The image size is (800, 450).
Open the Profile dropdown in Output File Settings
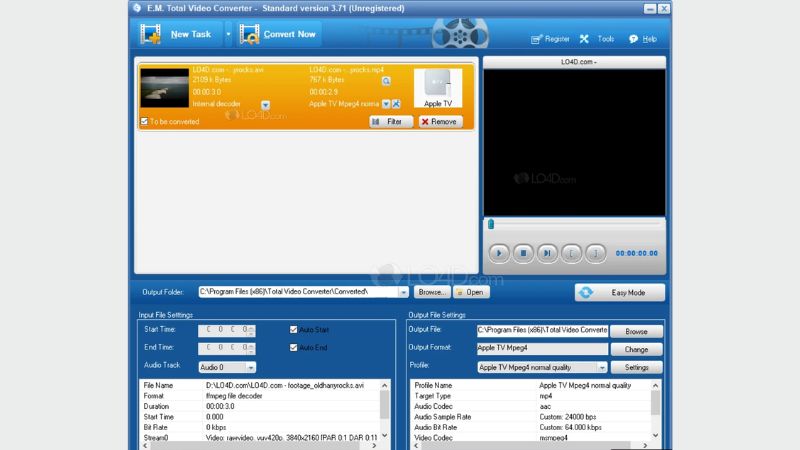542,367
